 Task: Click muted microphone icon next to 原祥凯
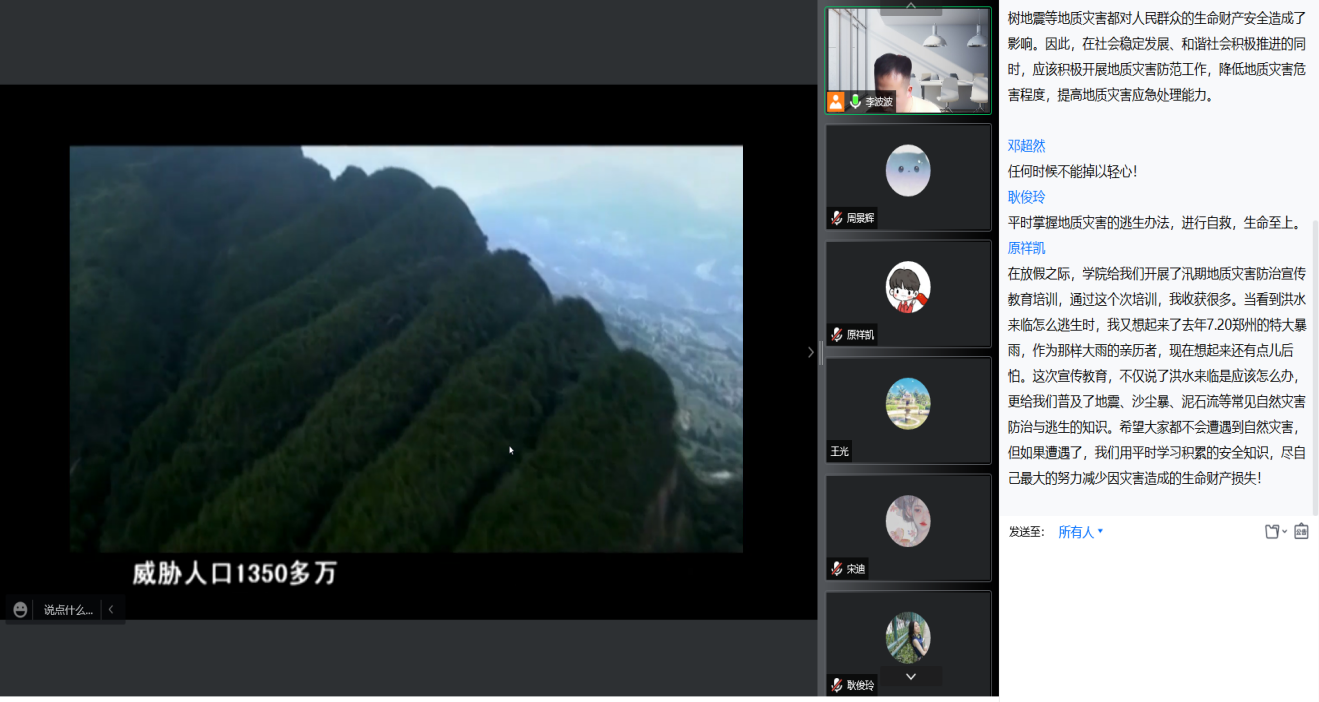click(x=836, y=335)
